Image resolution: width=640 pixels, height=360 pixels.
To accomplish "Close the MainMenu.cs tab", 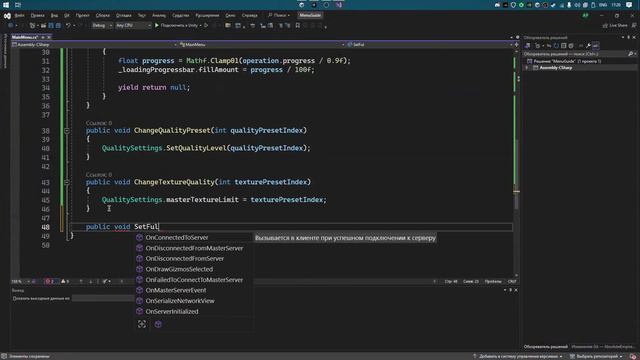I will (x=49, y=37).
